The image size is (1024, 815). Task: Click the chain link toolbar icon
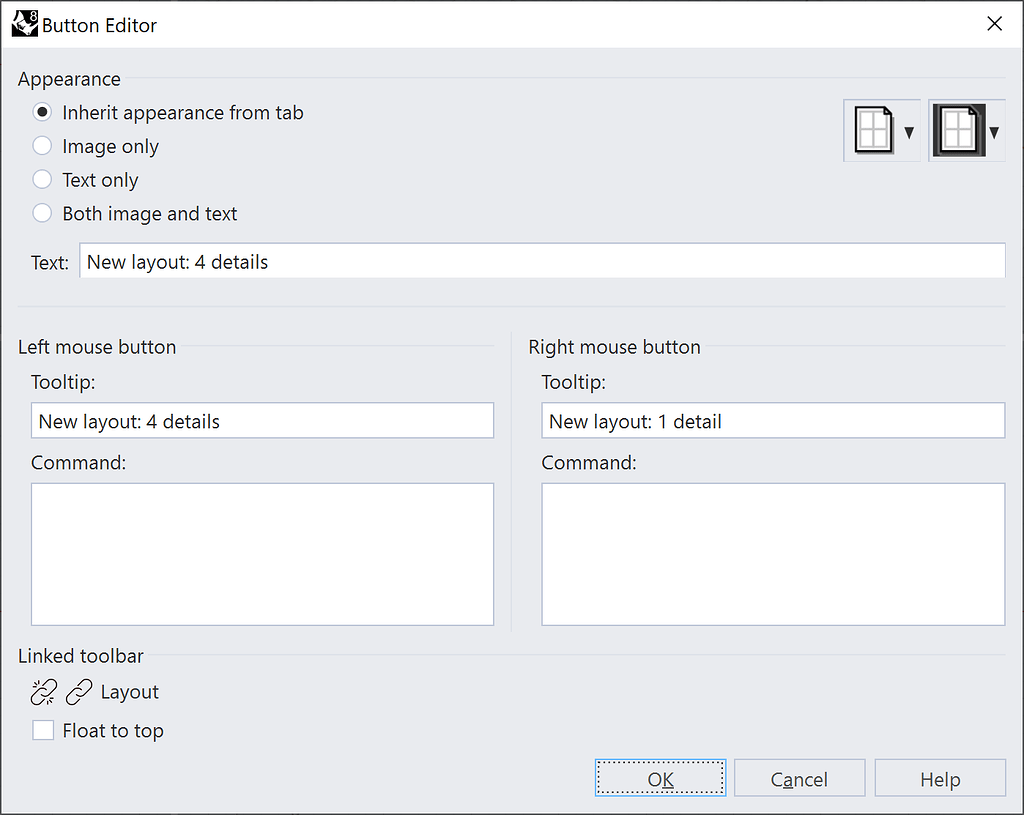click(79, 692)
